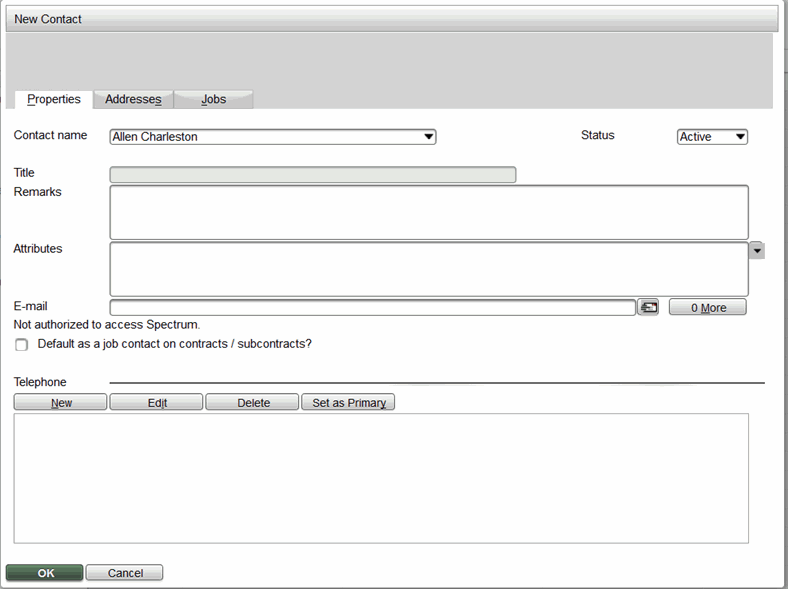Click the OK button
Viewport: 788px width, 589px height.
(45, 573)
